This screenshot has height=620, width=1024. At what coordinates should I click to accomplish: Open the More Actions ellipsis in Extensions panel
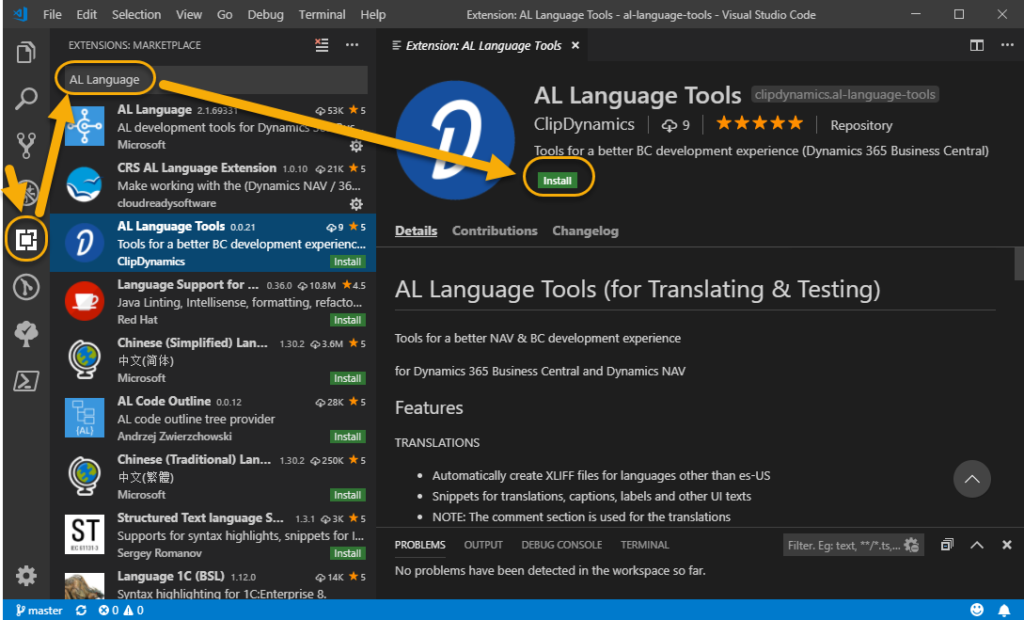pos(352,45)
